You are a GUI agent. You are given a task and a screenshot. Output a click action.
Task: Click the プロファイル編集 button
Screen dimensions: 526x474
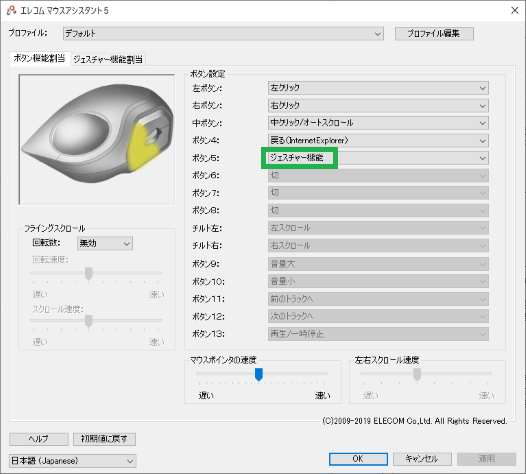point(434,34)
